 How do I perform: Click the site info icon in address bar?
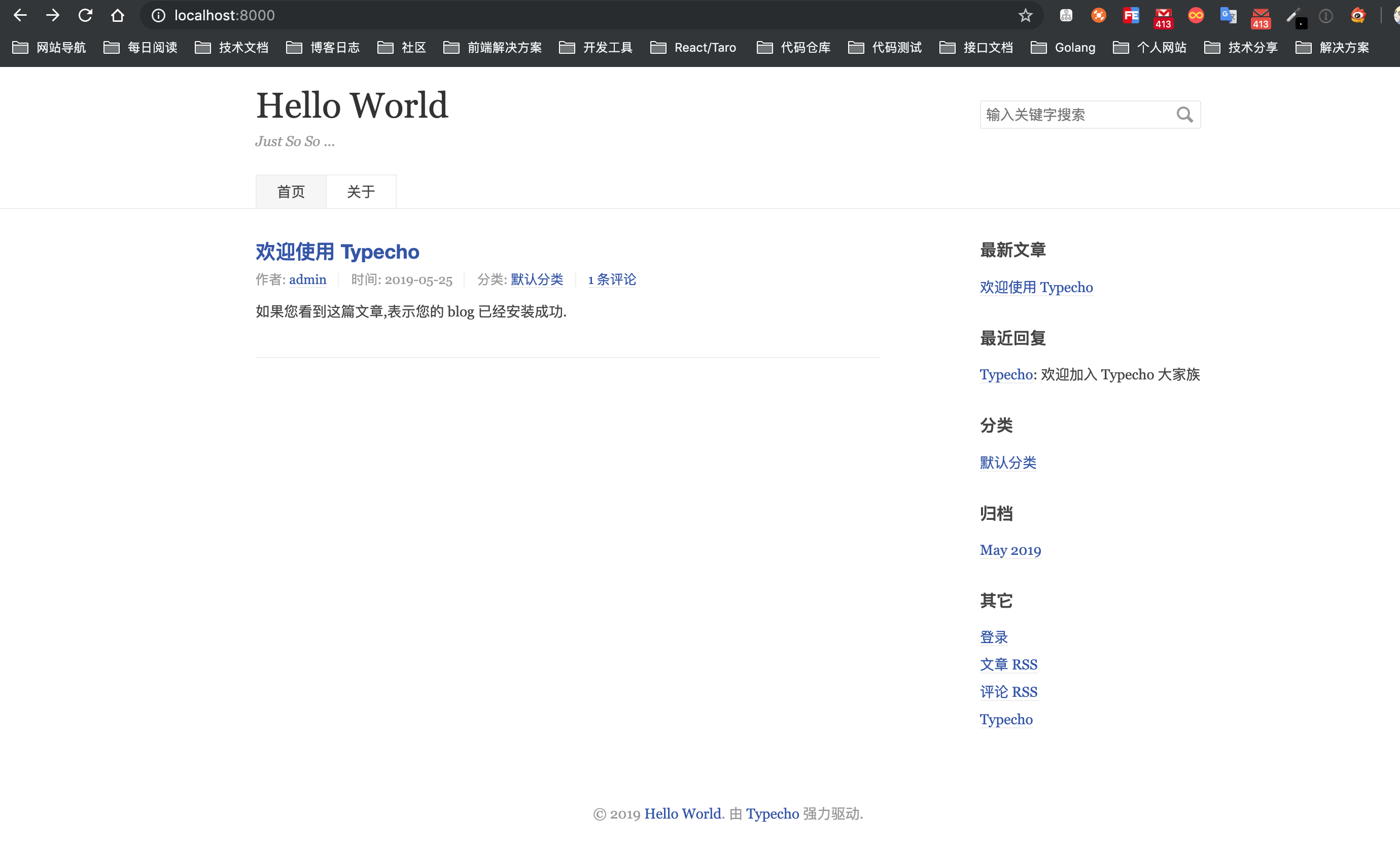pyautogui.click(x=157, y=15)
